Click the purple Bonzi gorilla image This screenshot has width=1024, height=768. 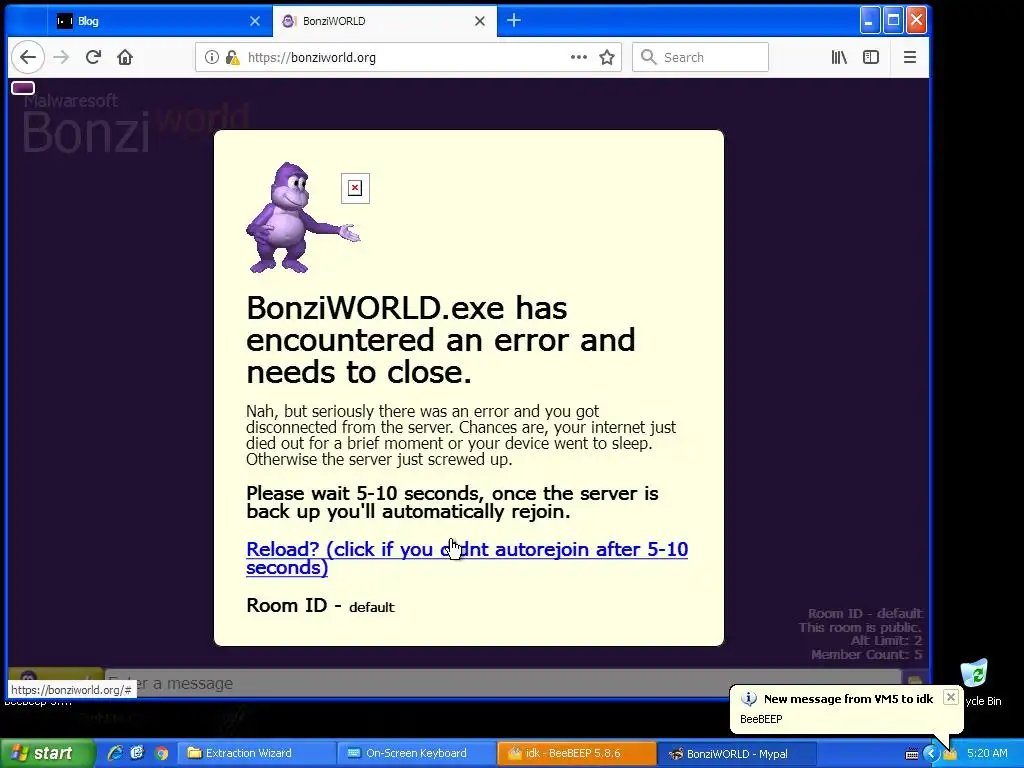(x=302, y=217)
